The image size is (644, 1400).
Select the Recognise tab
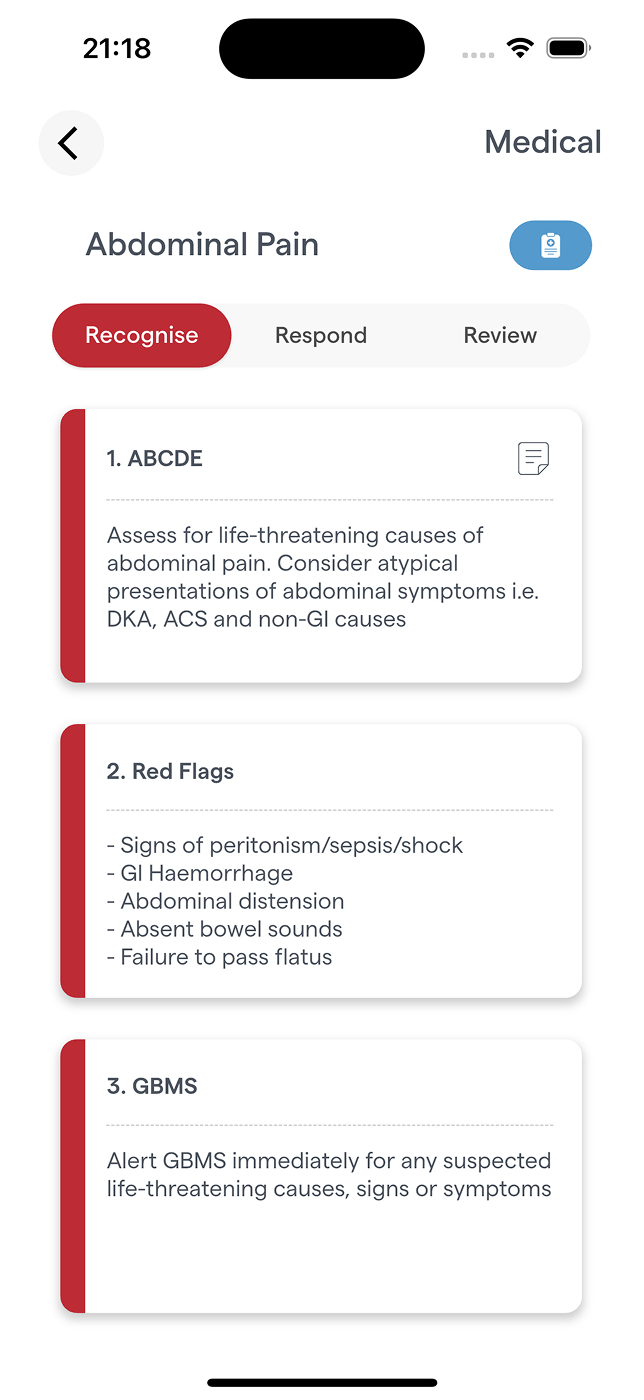click(x=142, y=336)
